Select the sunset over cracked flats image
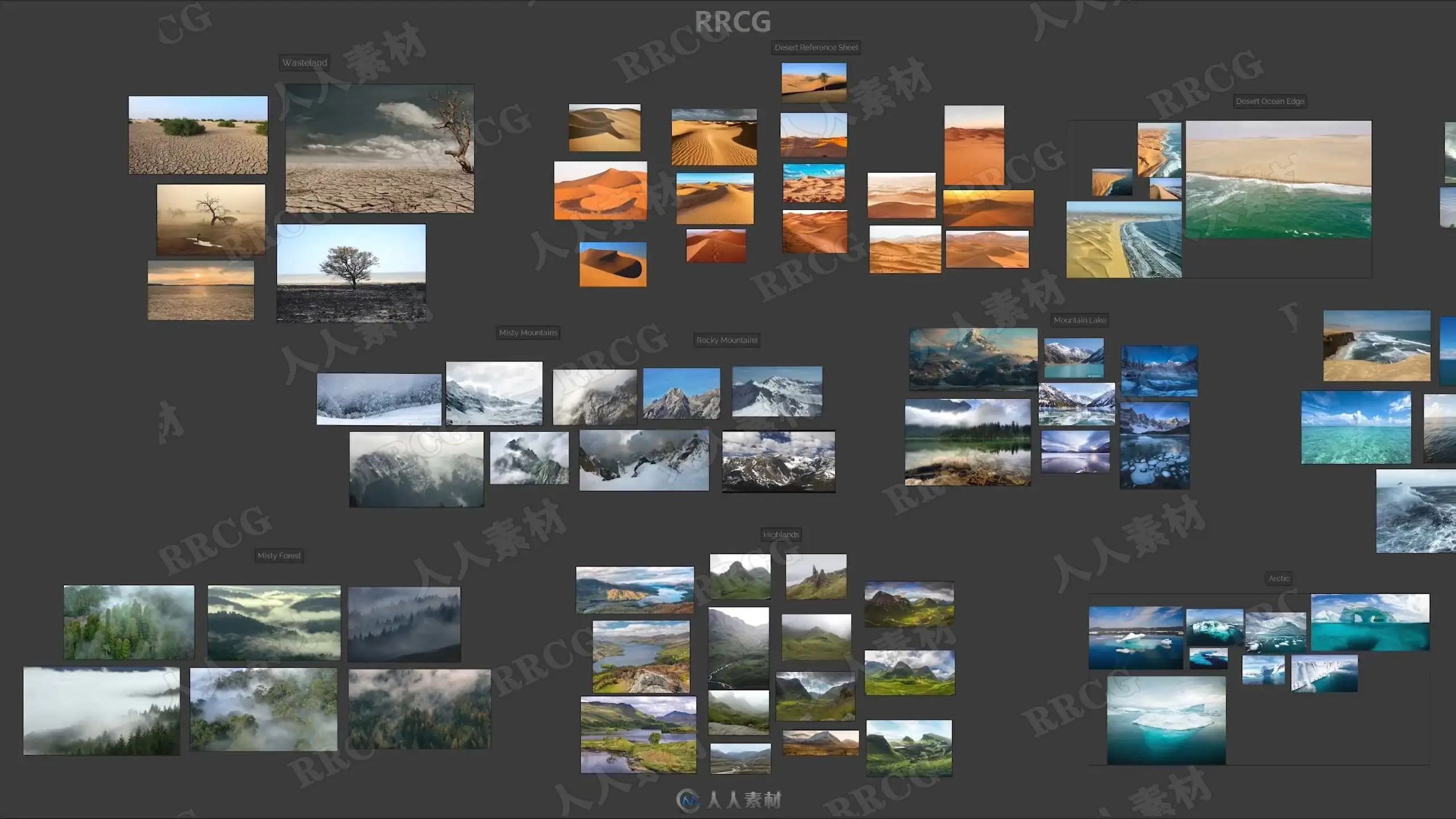The height and width of the screenshot is (819, 1456). pos(201,290)
